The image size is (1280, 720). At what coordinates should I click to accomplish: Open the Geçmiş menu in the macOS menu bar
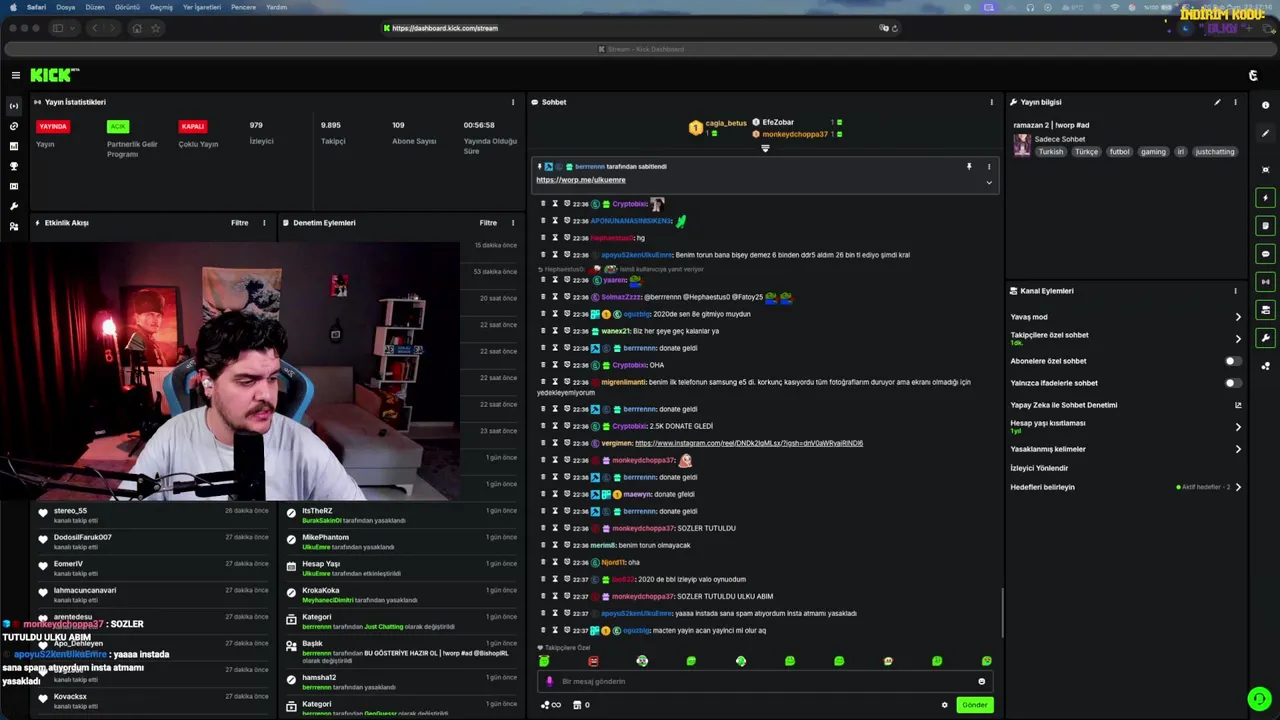click(x=161, y=7)
